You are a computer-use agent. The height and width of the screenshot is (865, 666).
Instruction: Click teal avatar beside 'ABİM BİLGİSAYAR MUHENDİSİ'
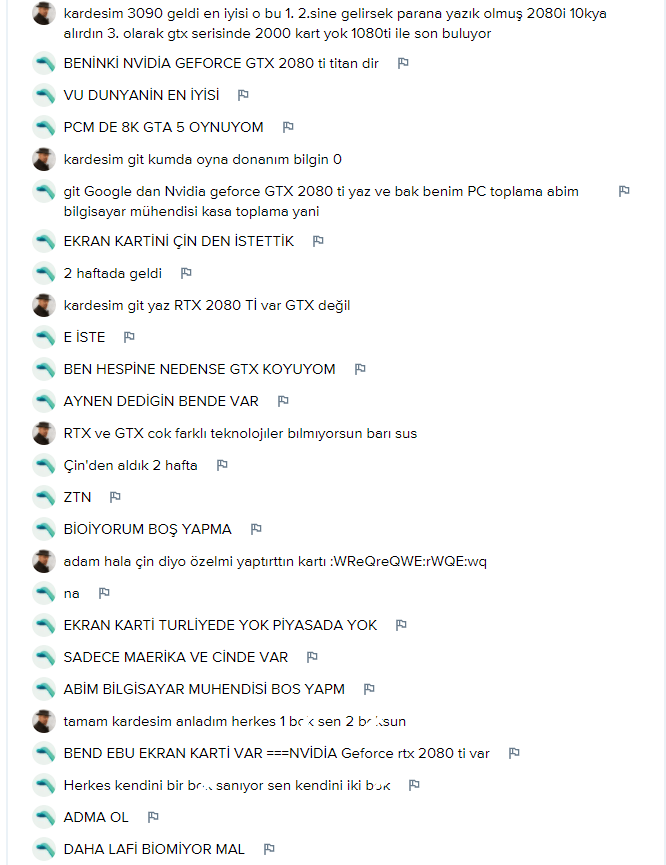click(44, 688)
